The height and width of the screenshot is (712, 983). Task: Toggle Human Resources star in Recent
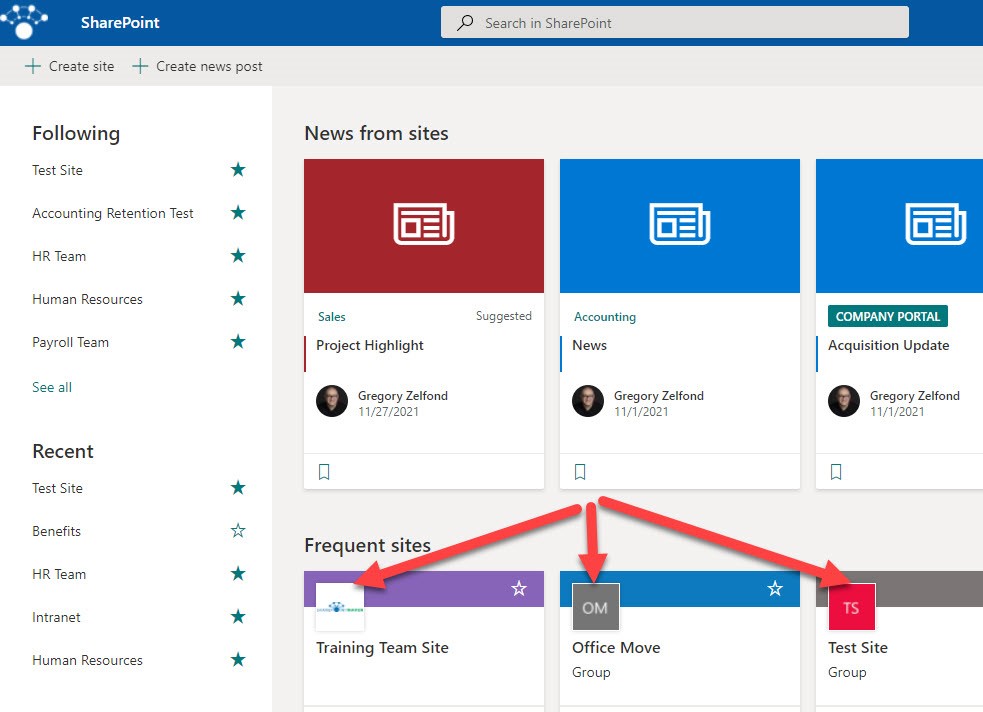238,659
